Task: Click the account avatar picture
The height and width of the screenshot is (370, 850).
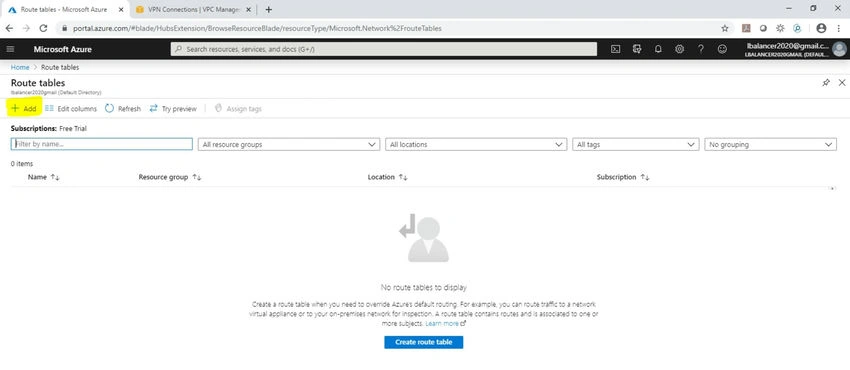Action: coord(839,49)
